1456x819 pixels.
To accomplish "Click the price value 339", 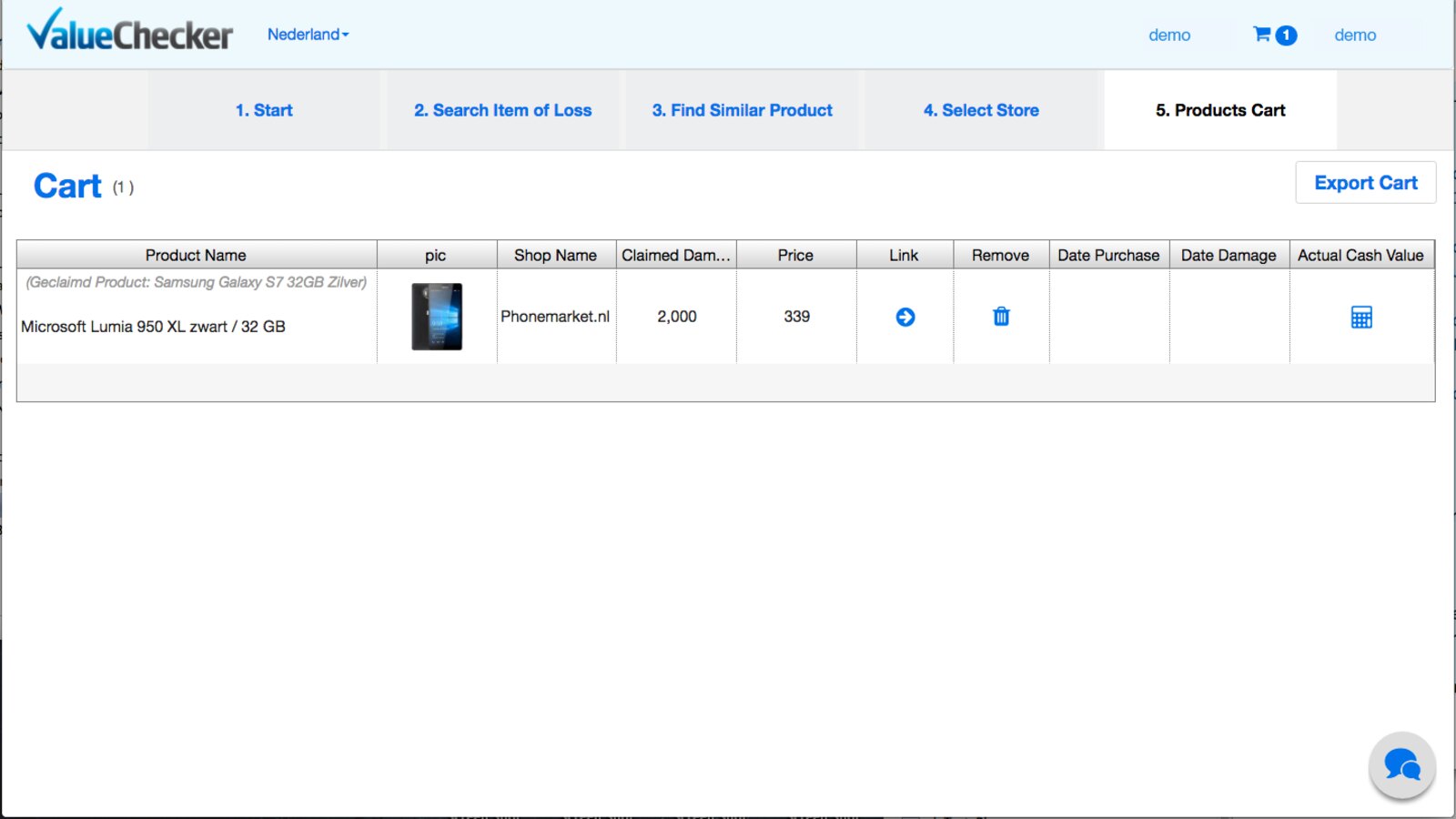I will [797, 317].
